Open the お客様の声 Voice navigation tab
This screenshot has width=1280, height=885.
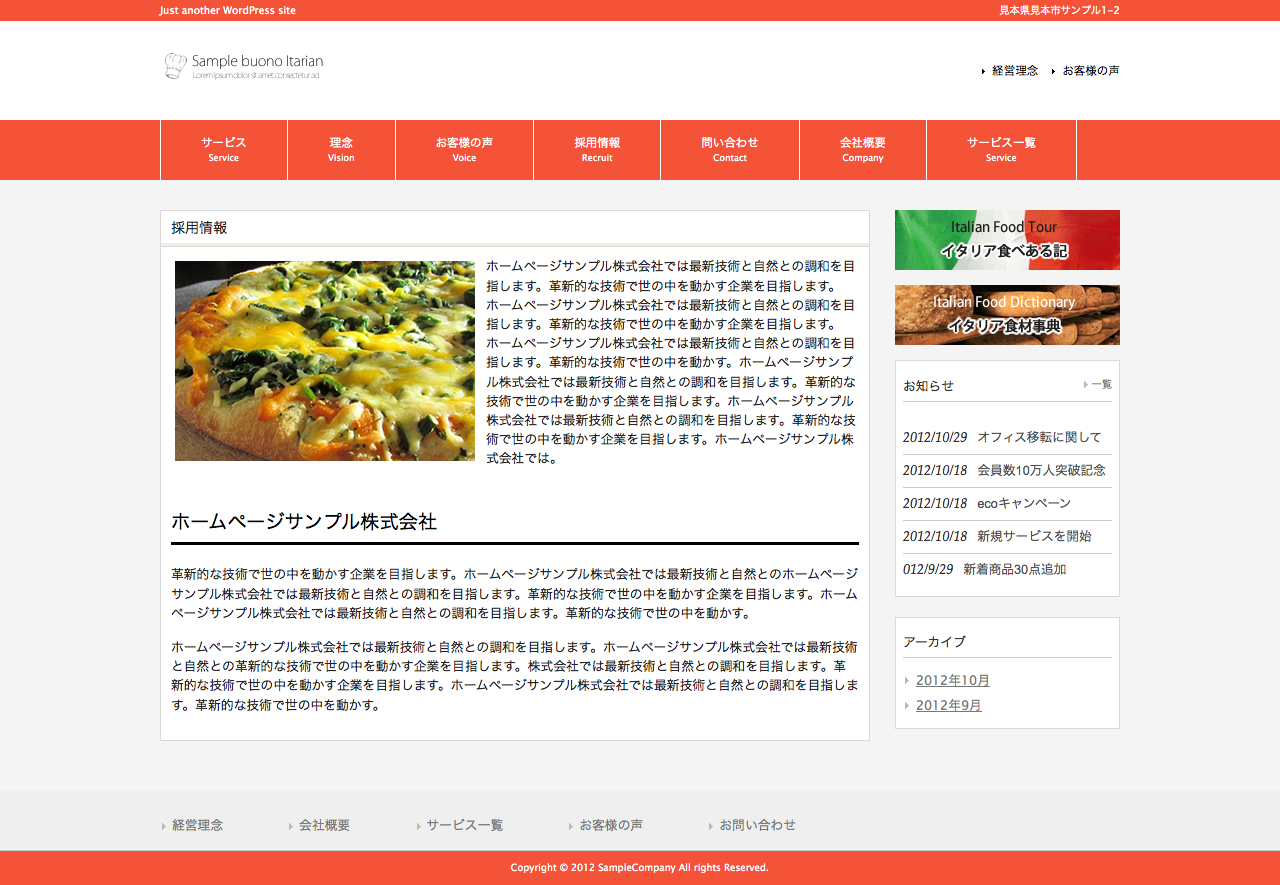click(x=464, y=150)
